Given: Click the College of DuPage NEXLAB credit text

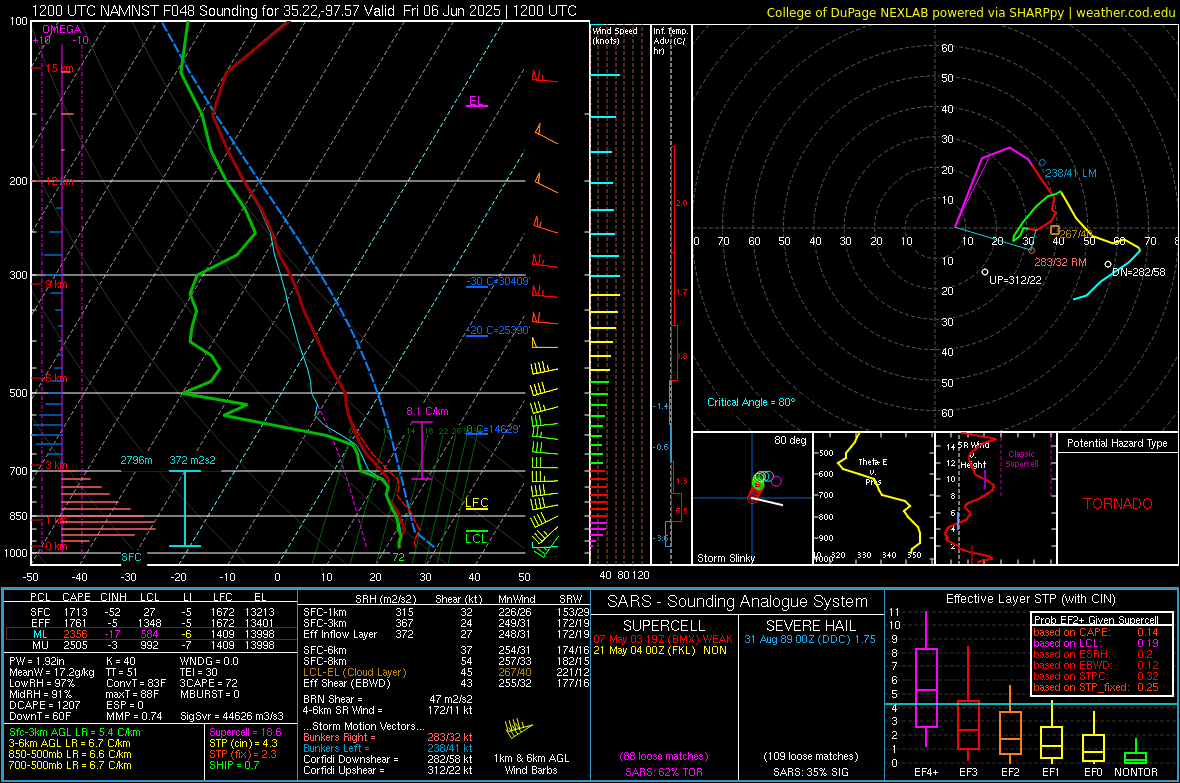Looking at the screenshot, I should pyautogui.click(x=970, y=12).
